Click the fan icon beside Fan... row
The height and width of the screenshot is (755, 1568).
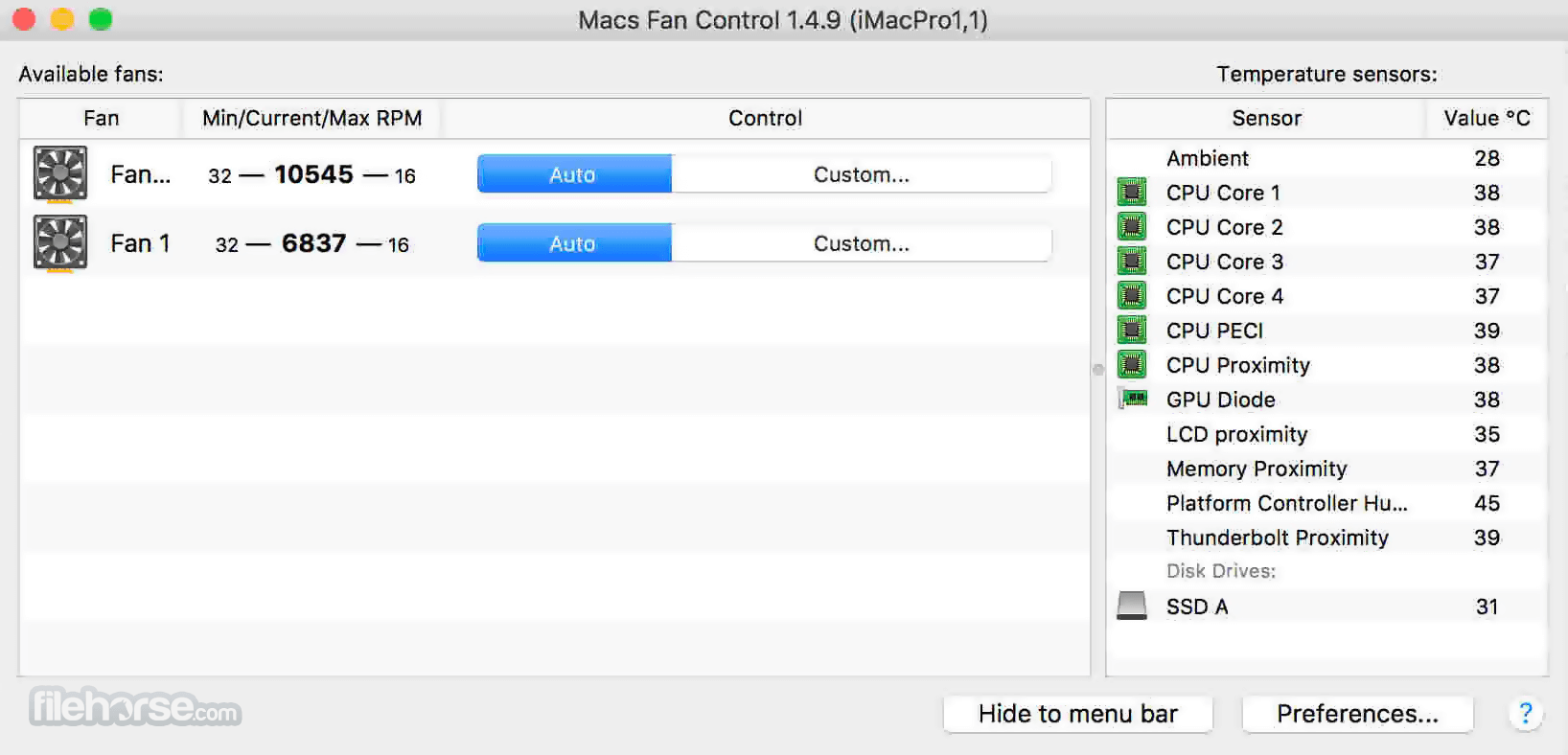pyautogui.click(x=60, y=173)
